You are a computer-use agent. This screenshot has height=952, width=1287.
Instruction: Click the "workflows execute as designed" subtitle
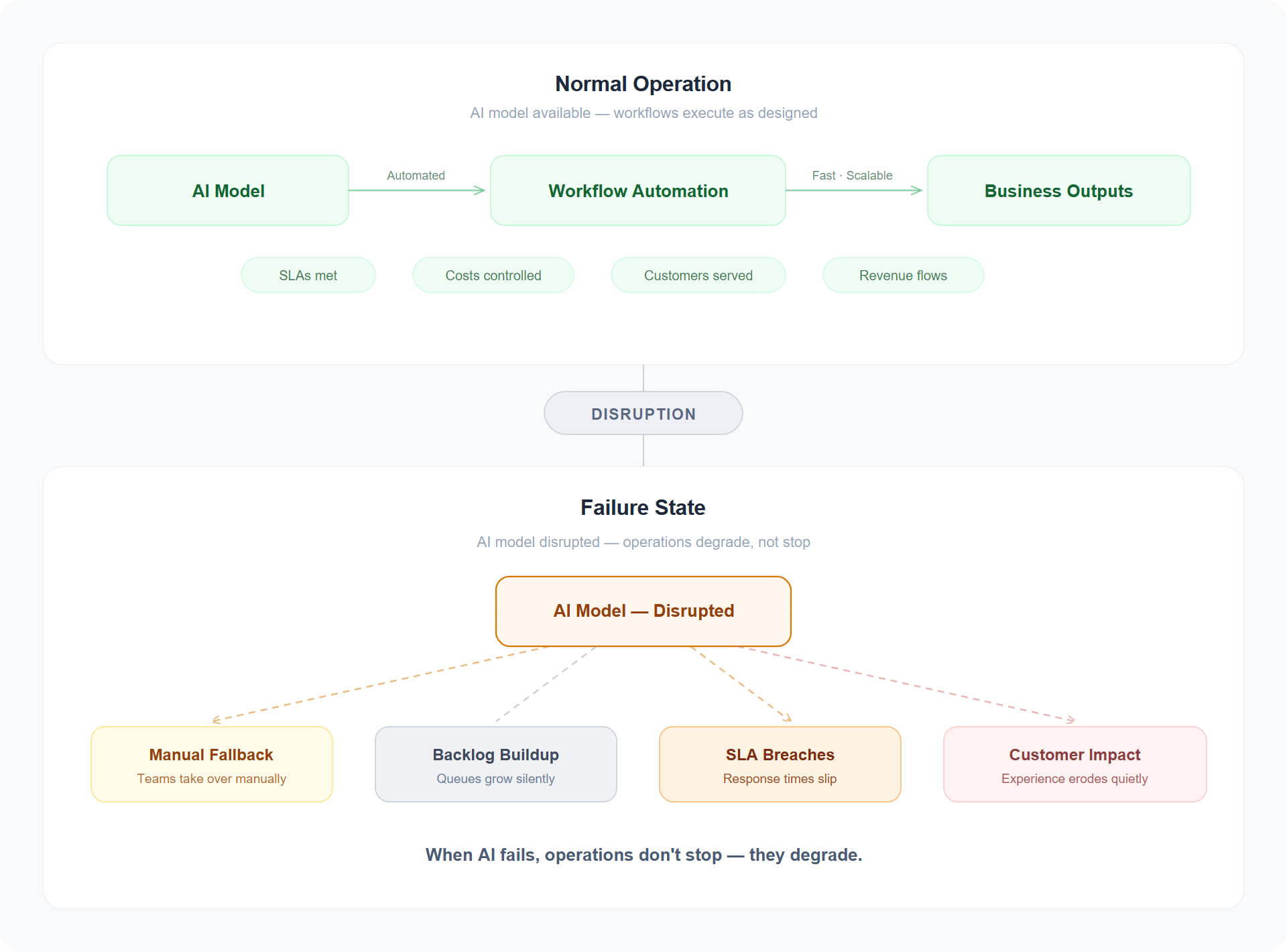(x=643, y=113)
